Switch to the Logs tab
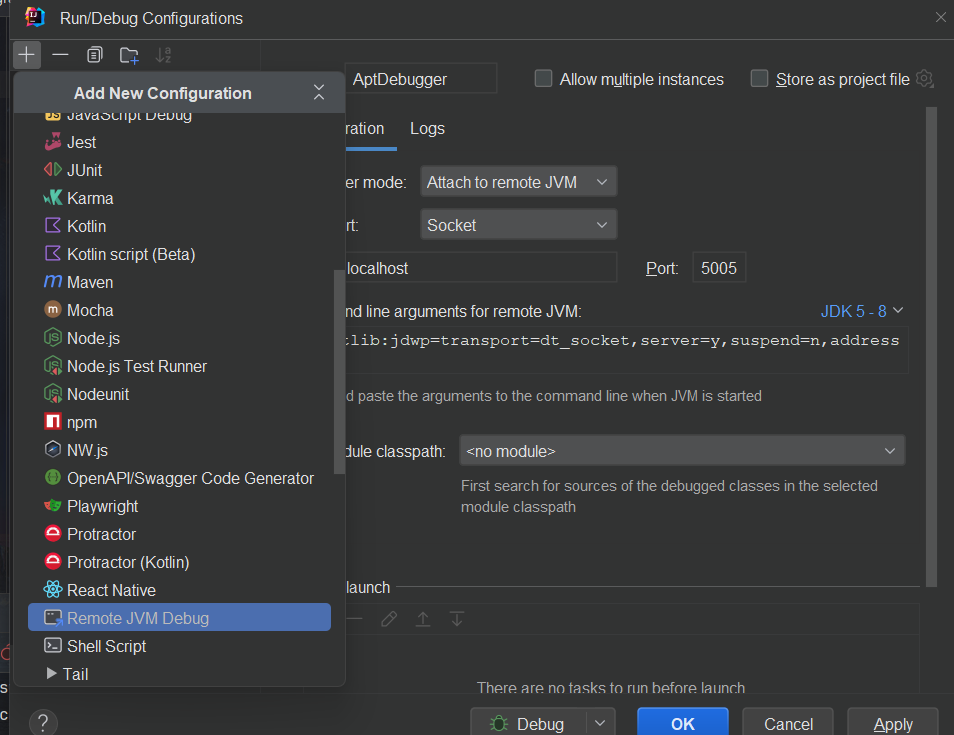 pyautogui.click(x=427, y=128)
